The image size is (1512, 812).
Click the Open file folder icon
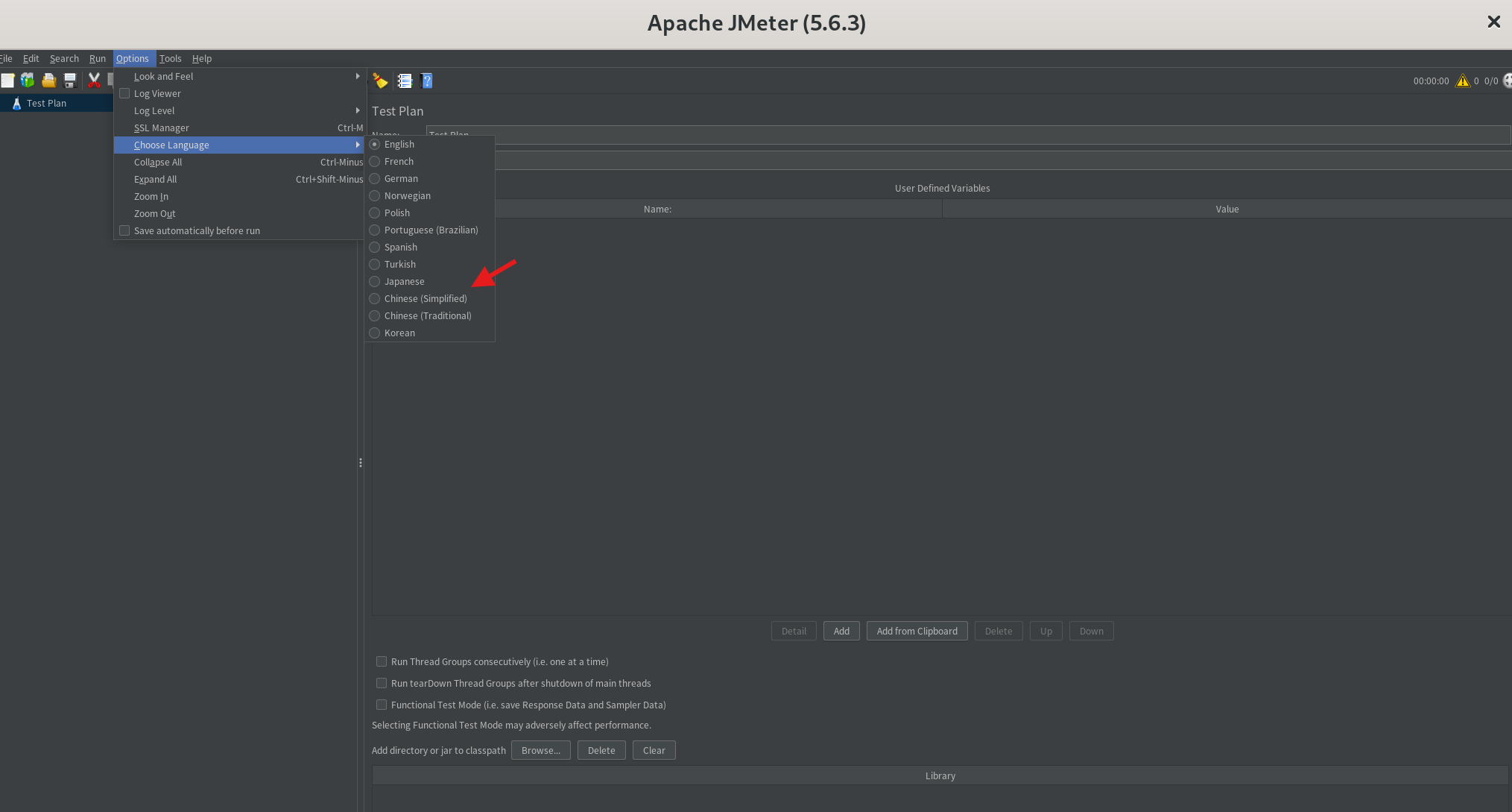tap(49, 81)
